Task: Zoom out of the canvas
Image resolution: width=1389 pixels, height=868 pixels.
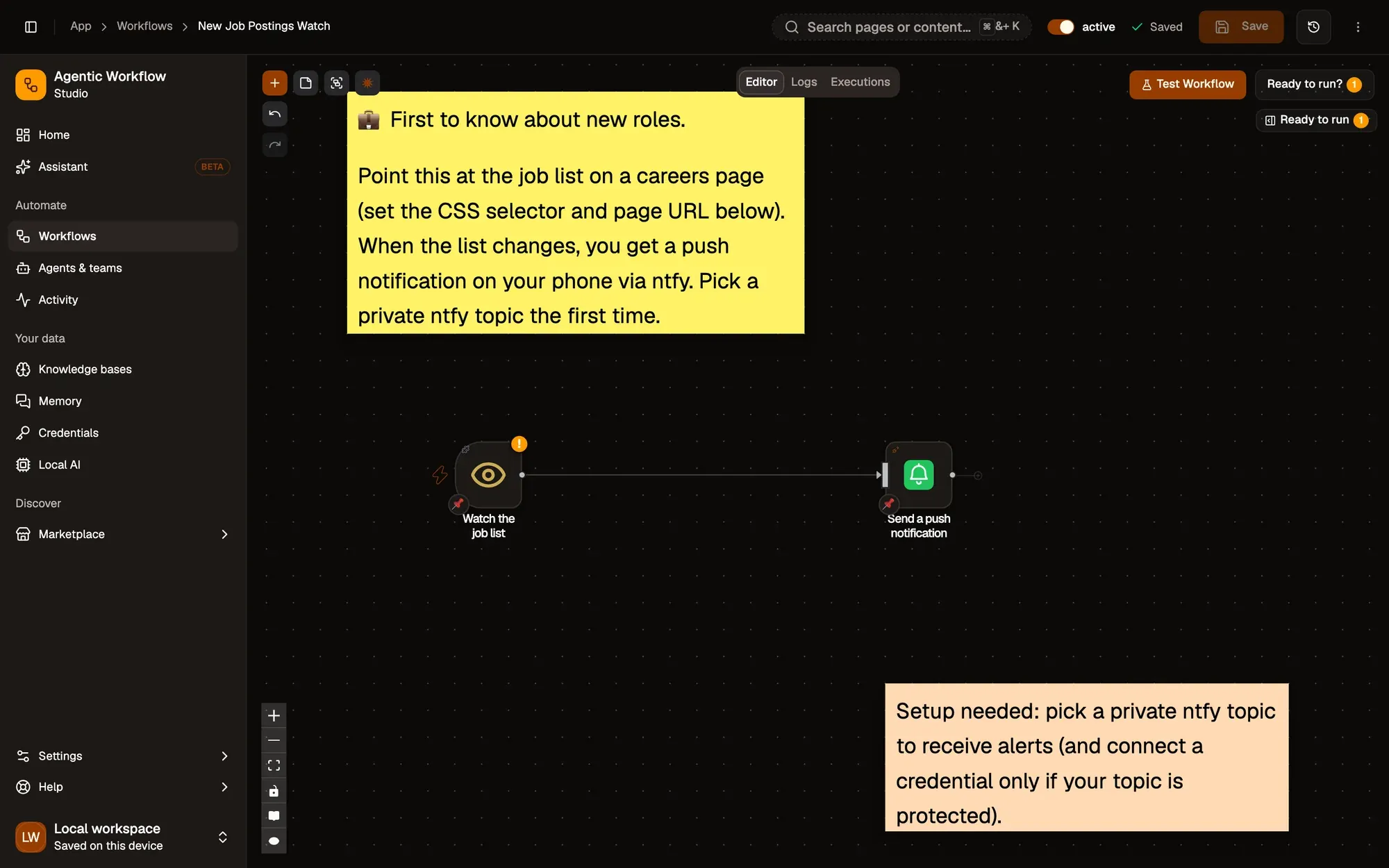Action: coord(274,740)
